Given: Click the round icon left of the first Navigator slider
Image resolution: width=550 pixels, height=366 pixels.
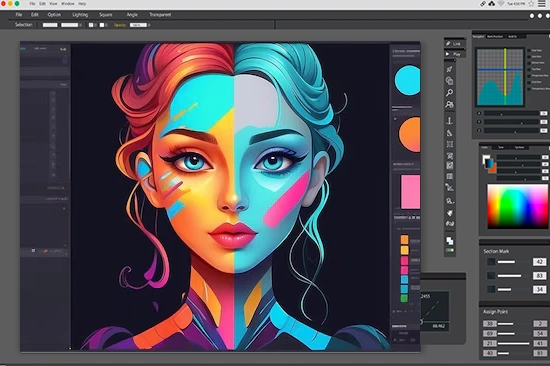Looking at the screenshot, I should click(479, 113).
